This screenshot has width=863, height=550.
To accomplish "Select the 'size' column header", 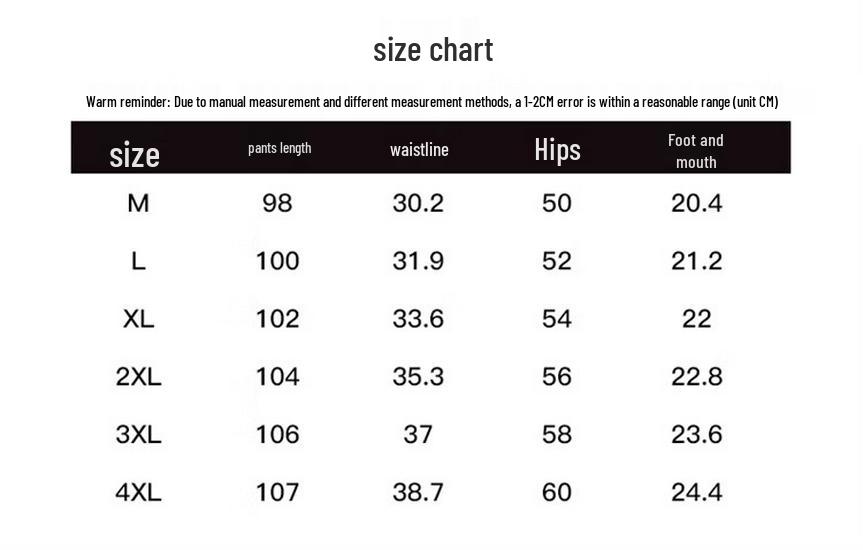I will [134, 154].
